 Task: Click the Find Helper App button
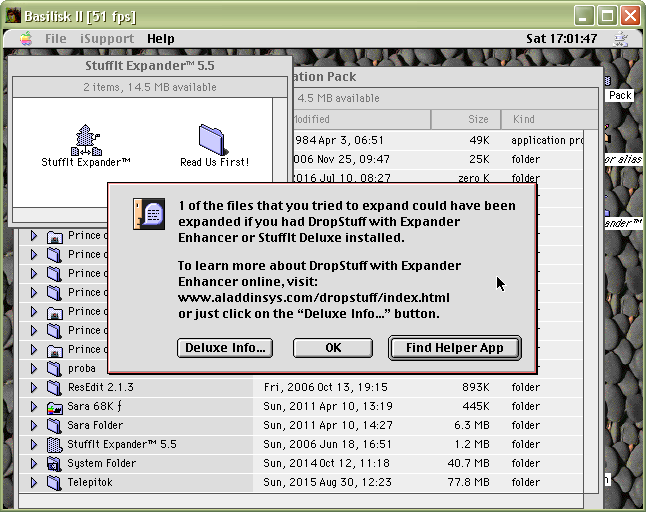455,348
